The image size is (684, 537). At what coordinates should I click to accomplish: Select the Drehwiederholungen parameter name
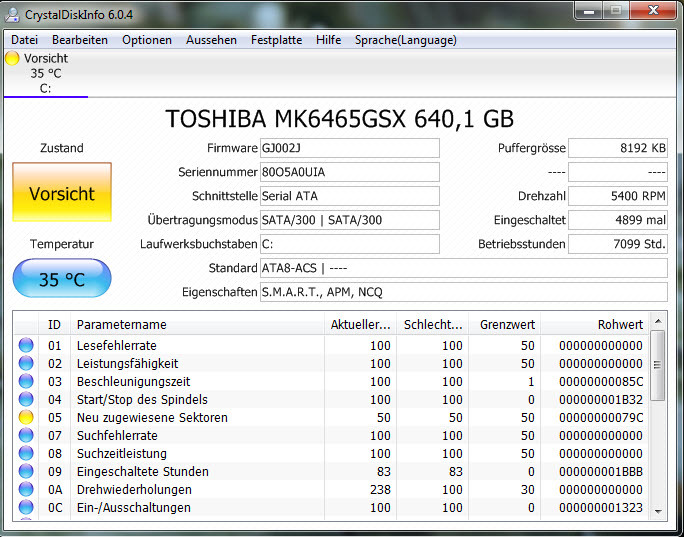pos(134,489)
